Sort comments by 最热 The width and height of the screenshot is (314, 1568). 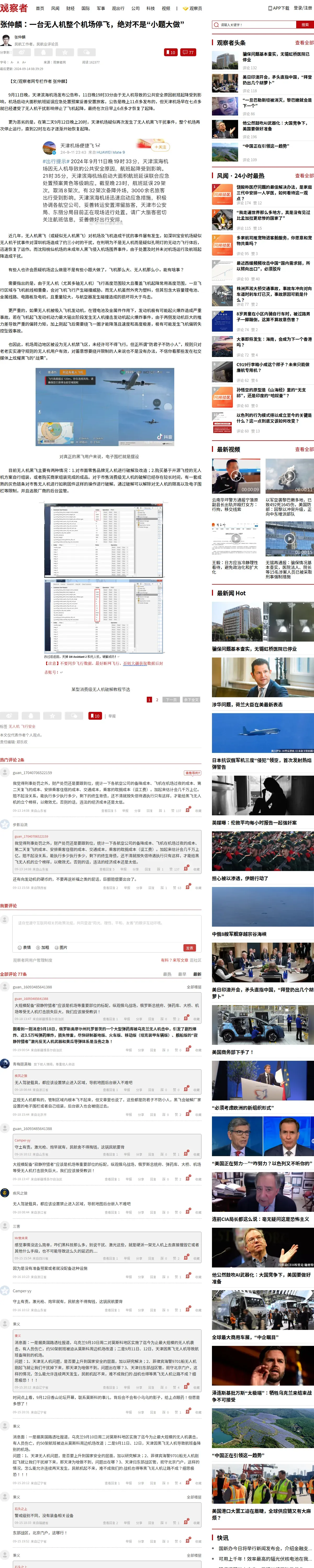(167, 975)
